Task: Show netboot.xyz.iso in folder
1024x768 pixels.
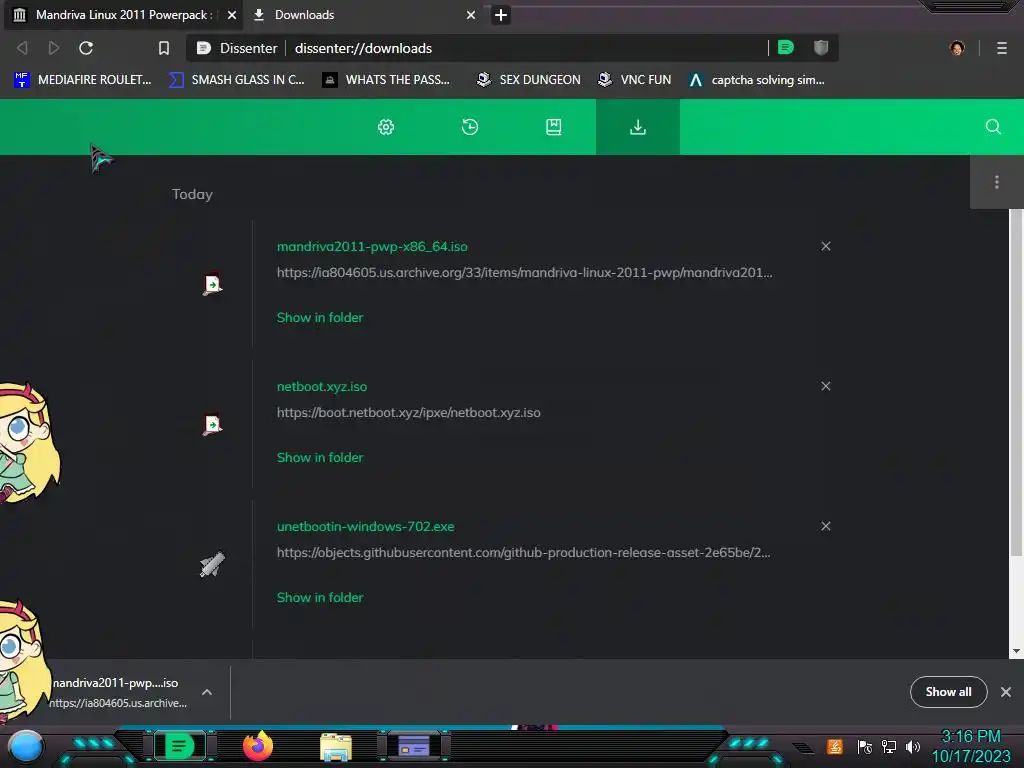Action: (x=319, y=457)
